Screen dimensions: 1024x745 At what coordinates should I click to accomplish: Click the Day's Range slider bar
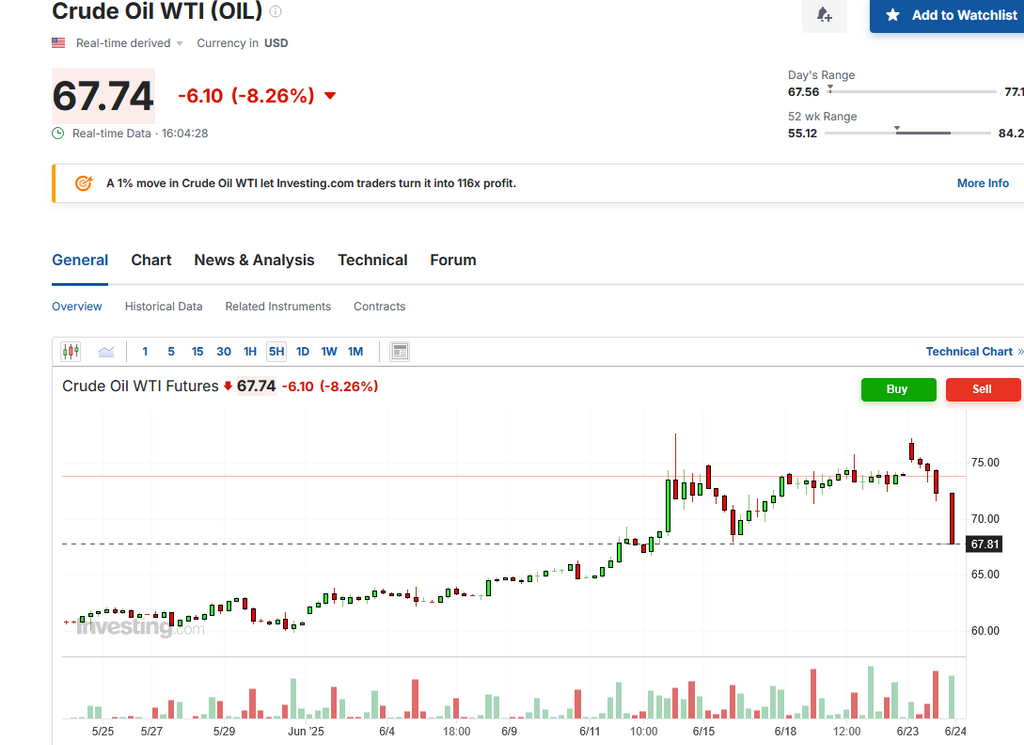(x=912, y=92)
